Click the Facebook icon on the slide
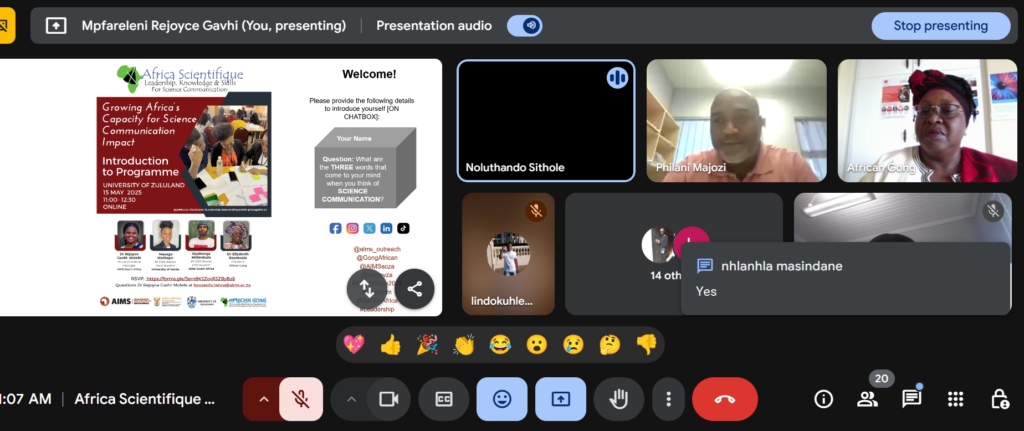This screenshot has width=1024, height=431. [336, 229]
